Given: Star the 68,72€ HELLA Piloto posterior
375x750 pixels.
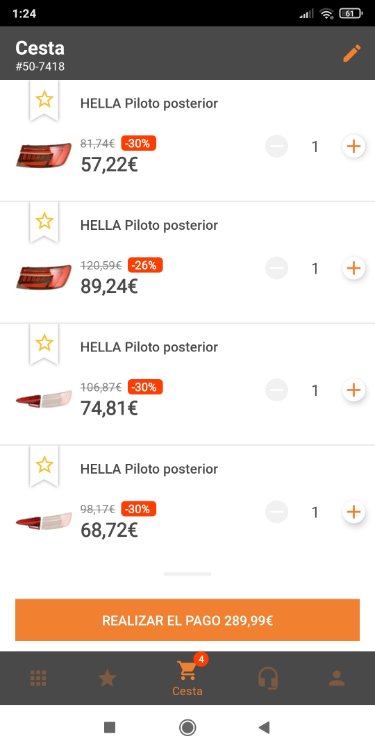Looking at the screenshot, I should pyautogui.click(x=44, y=465).
